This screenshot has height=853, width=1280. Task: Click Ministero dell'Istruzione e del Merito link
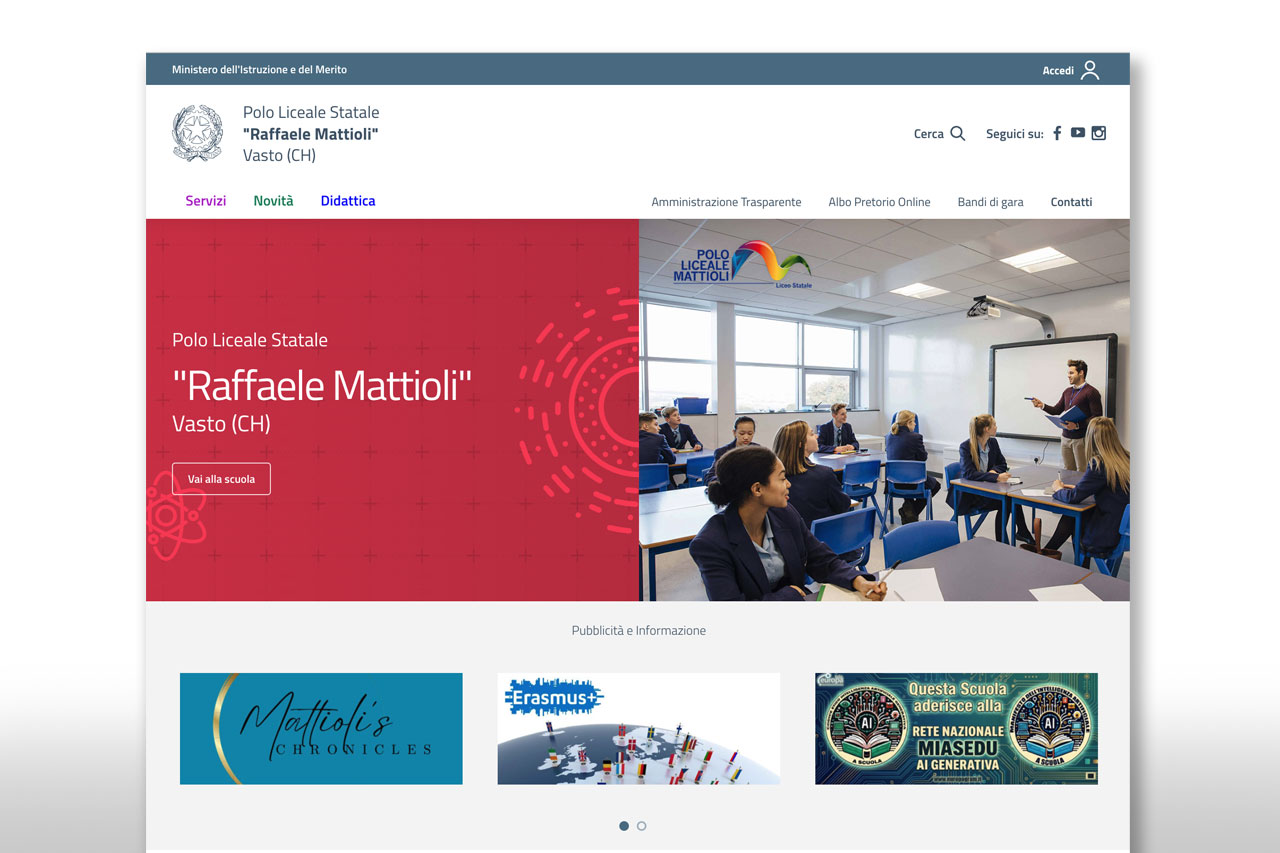click(x=259, y=70)
